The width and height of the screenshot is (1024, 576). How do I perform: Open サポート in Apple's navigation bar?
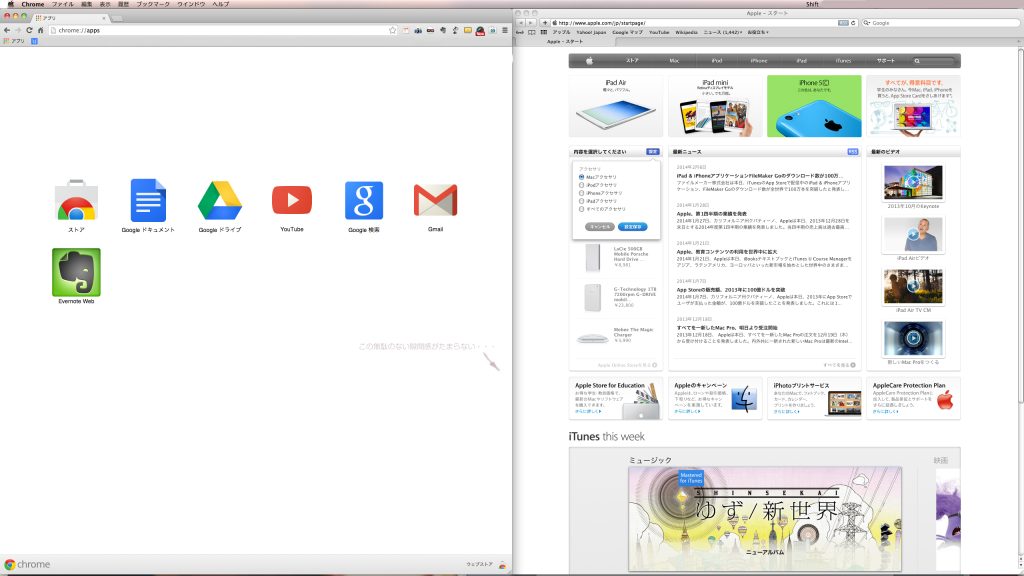click(x=886, y=61)
